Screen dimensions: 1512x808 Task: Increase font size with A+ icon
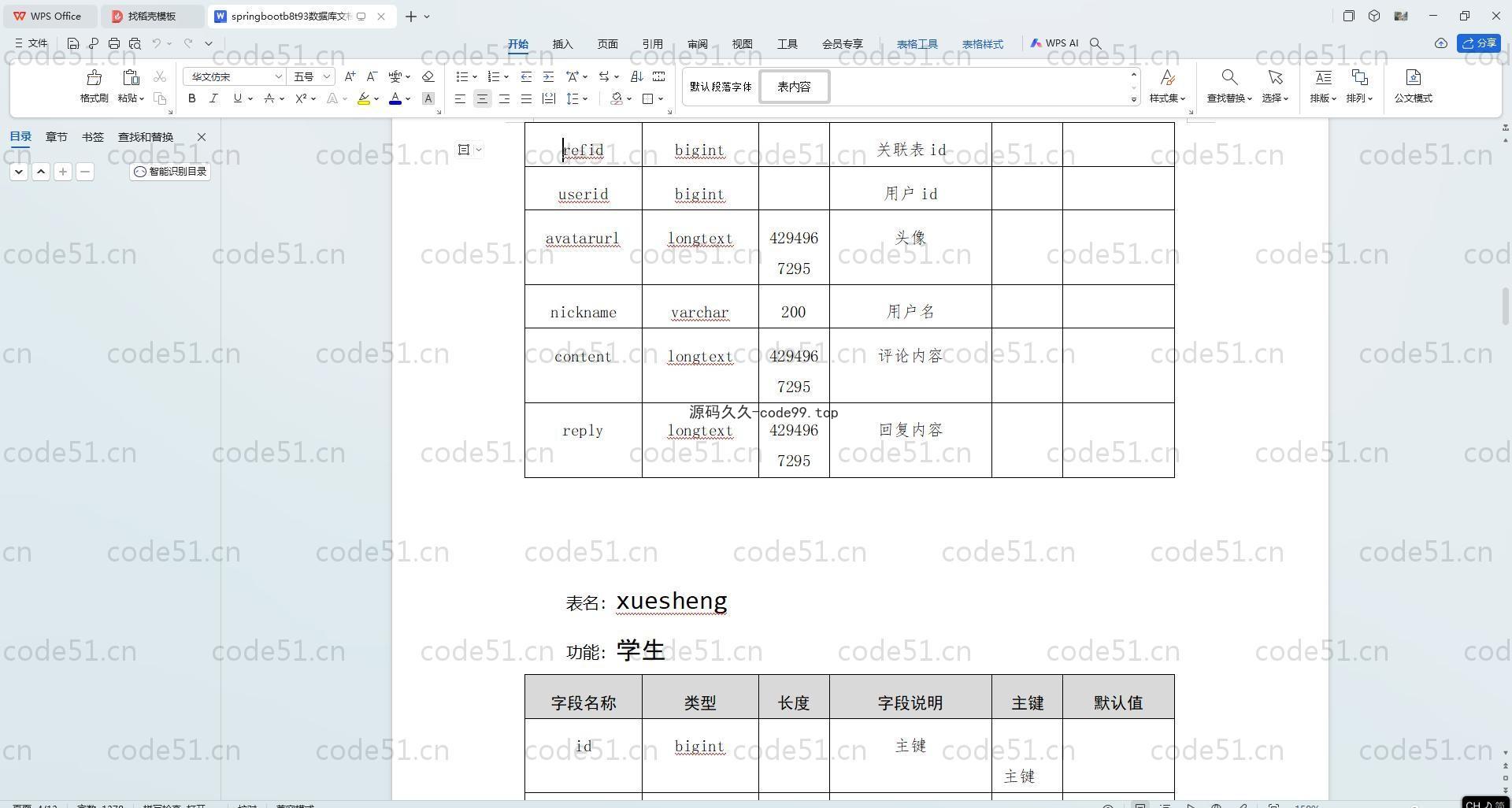click(350, 76)
